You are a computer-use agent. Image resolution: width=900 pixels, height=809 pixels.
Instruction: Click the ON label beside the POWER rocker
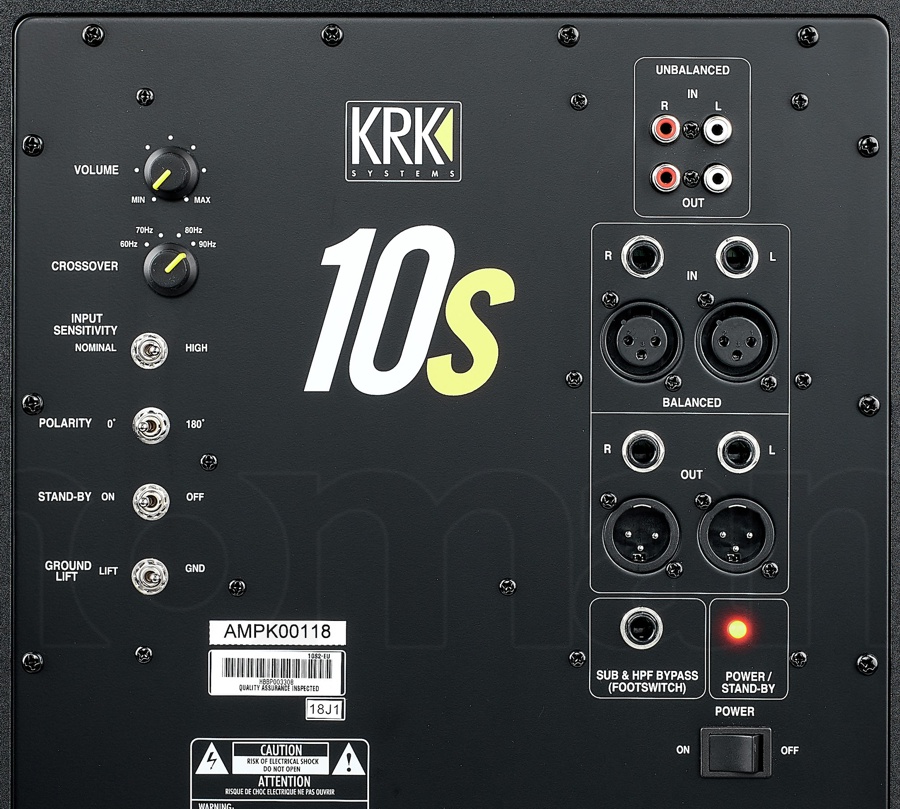(x=683, y=750)
